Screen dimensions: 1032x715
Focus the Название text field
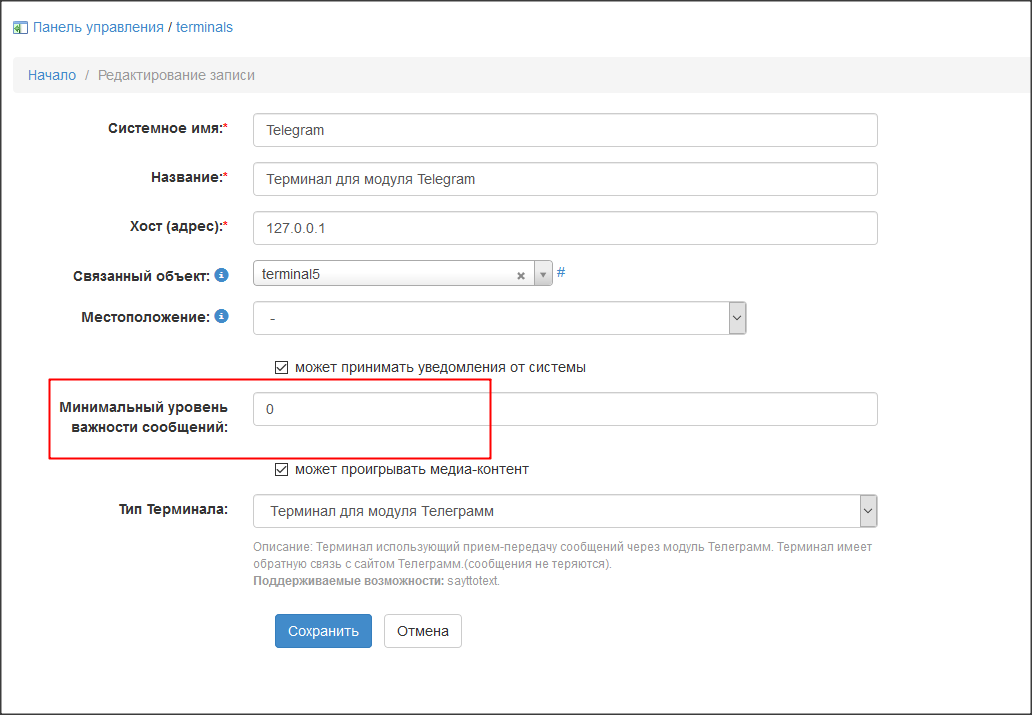[x=565, y=180]
